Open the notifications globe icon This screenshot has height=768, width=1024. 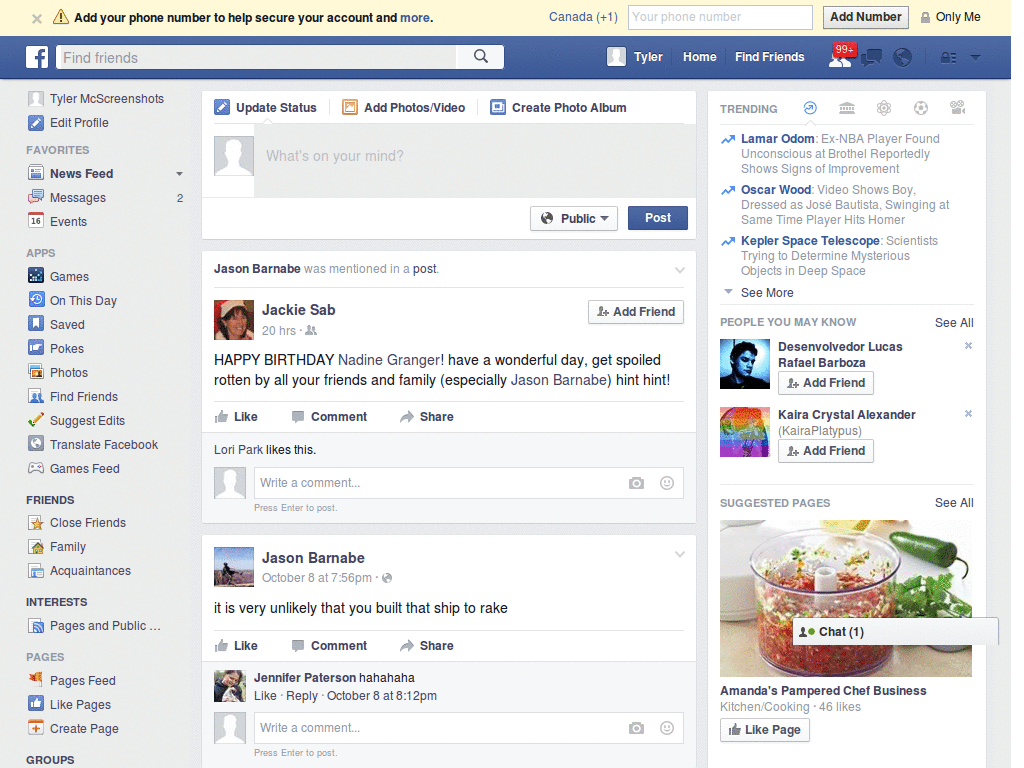(x=903, y=57)
